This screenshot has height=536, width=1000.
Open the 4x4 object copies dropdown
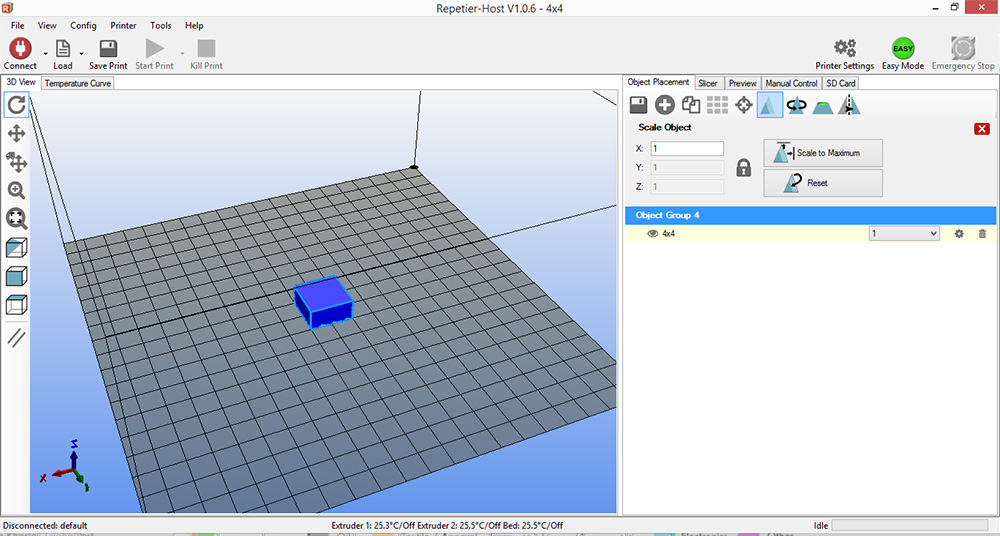(x=904, y=234)
